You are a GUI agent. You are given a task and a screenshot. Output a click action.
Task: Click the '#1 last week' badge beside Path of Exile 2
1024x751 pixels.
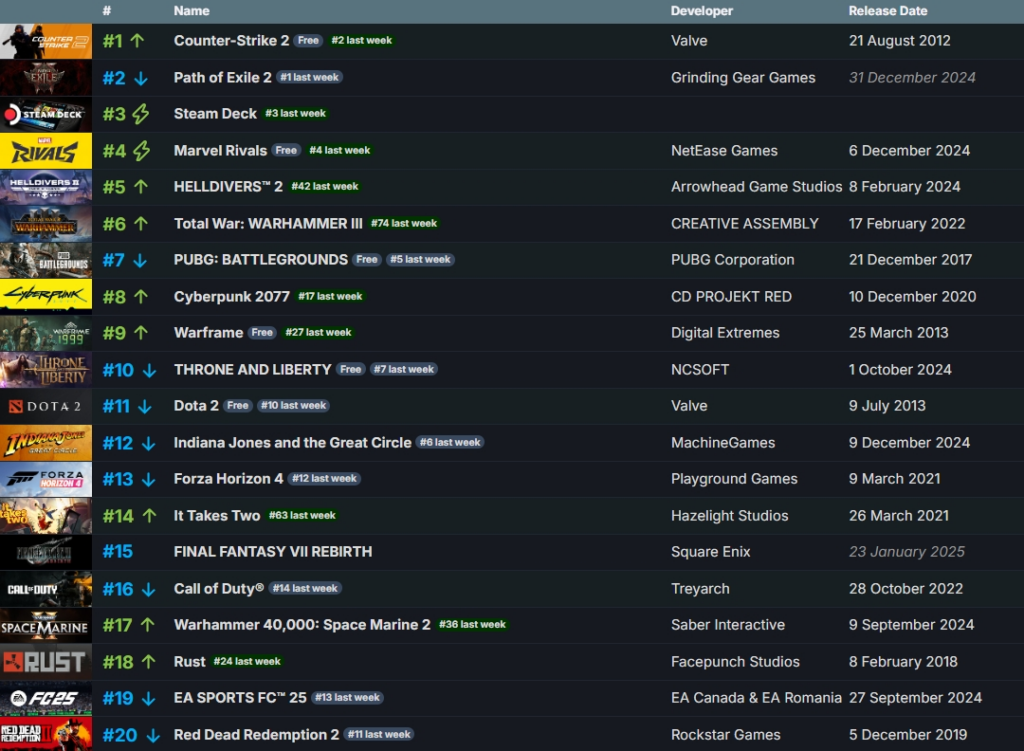point(310,76)
